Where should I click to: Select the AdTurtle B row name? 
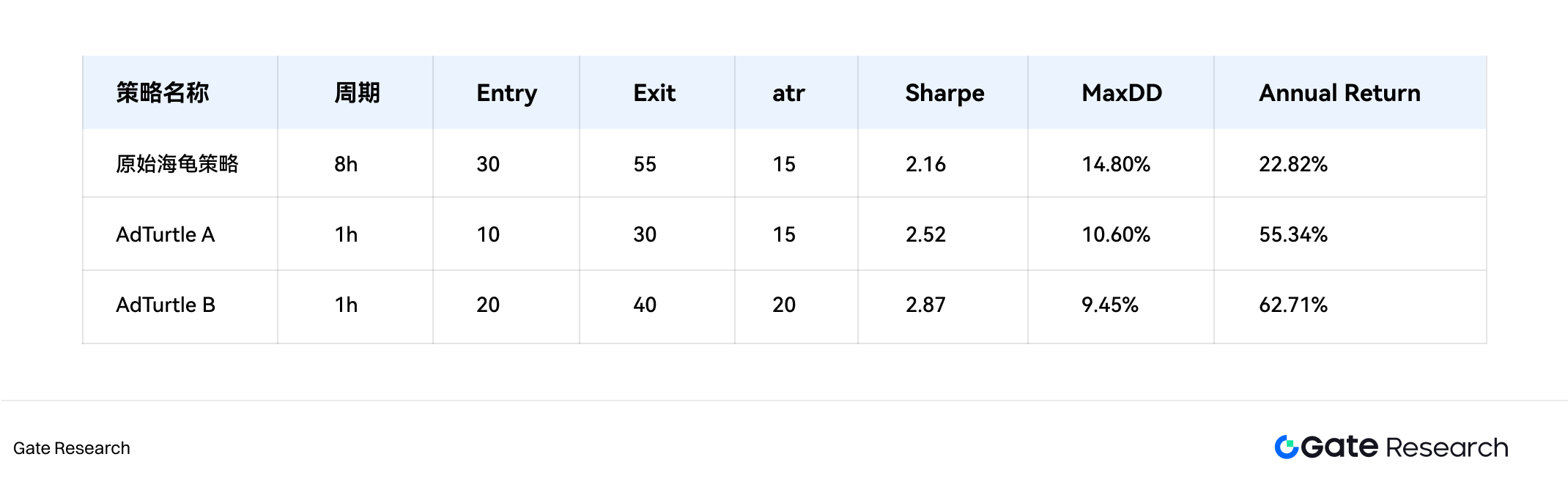coord(166,305)
